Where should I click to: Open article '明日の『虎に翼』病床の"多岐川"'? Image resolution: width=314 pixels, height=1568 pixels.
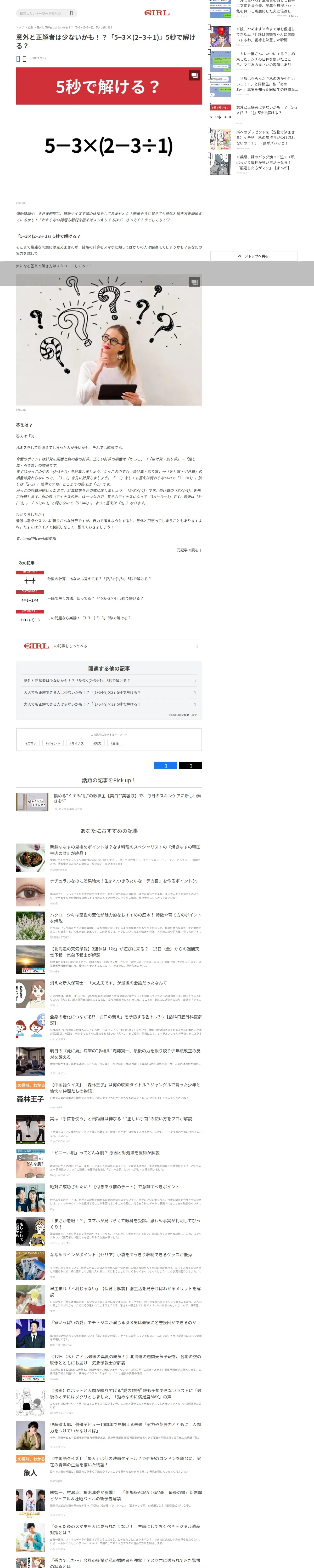pyautogui.click(x=125, y=1054)
